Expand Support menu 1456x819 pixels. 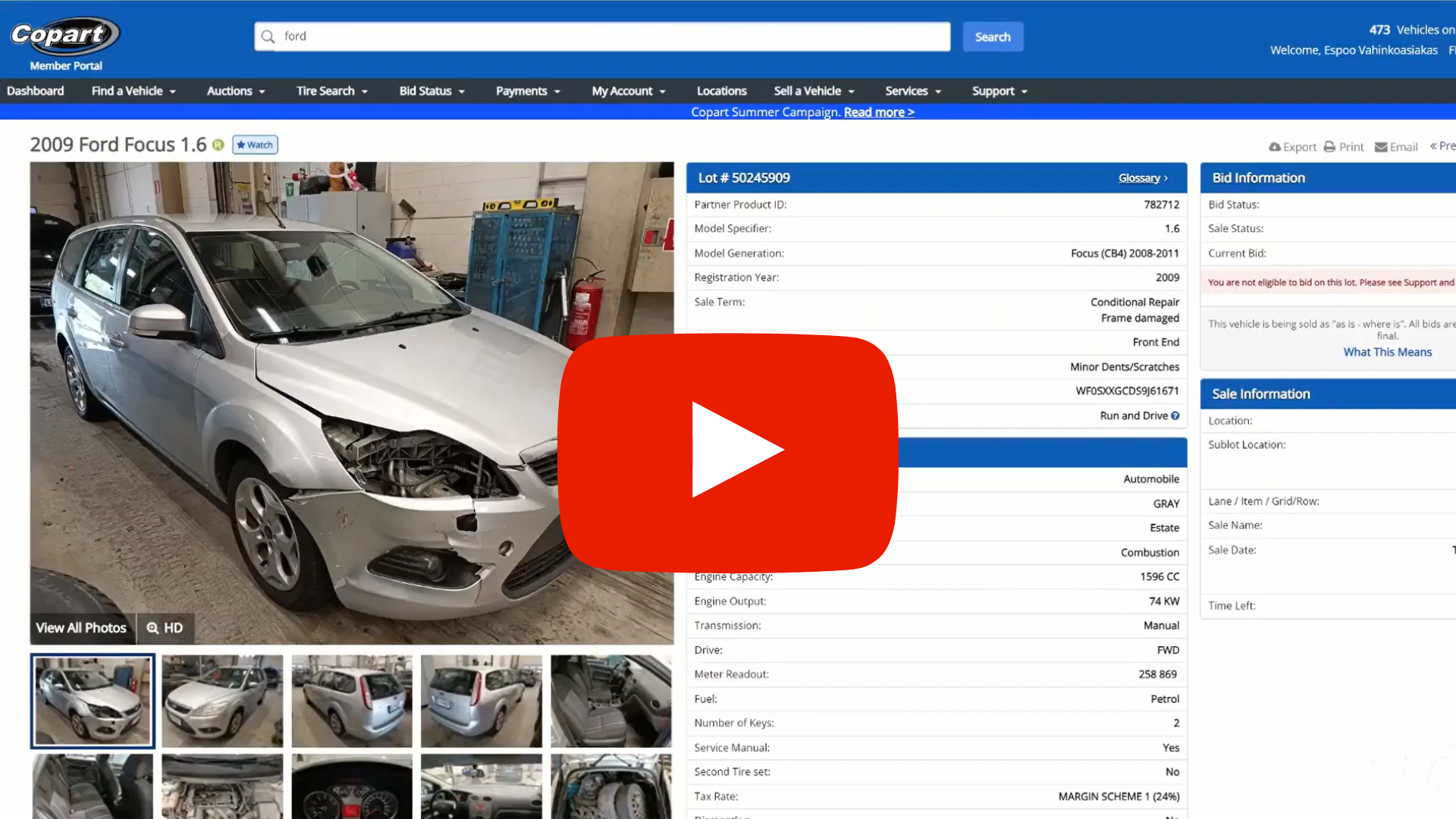pyautogui.click(x=999, y=91)
